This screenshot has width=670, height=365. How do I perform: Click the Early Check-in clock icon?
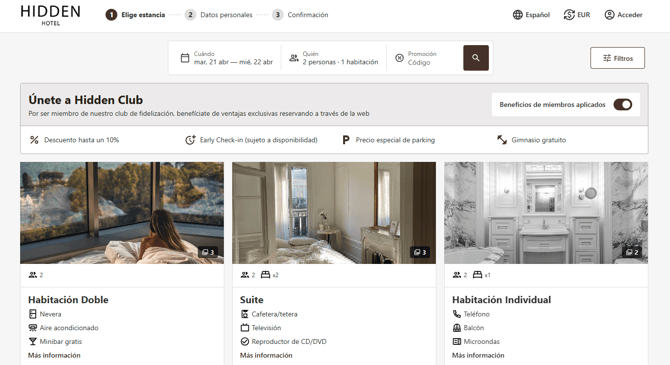pyautogui.click(x=190, y=140)
